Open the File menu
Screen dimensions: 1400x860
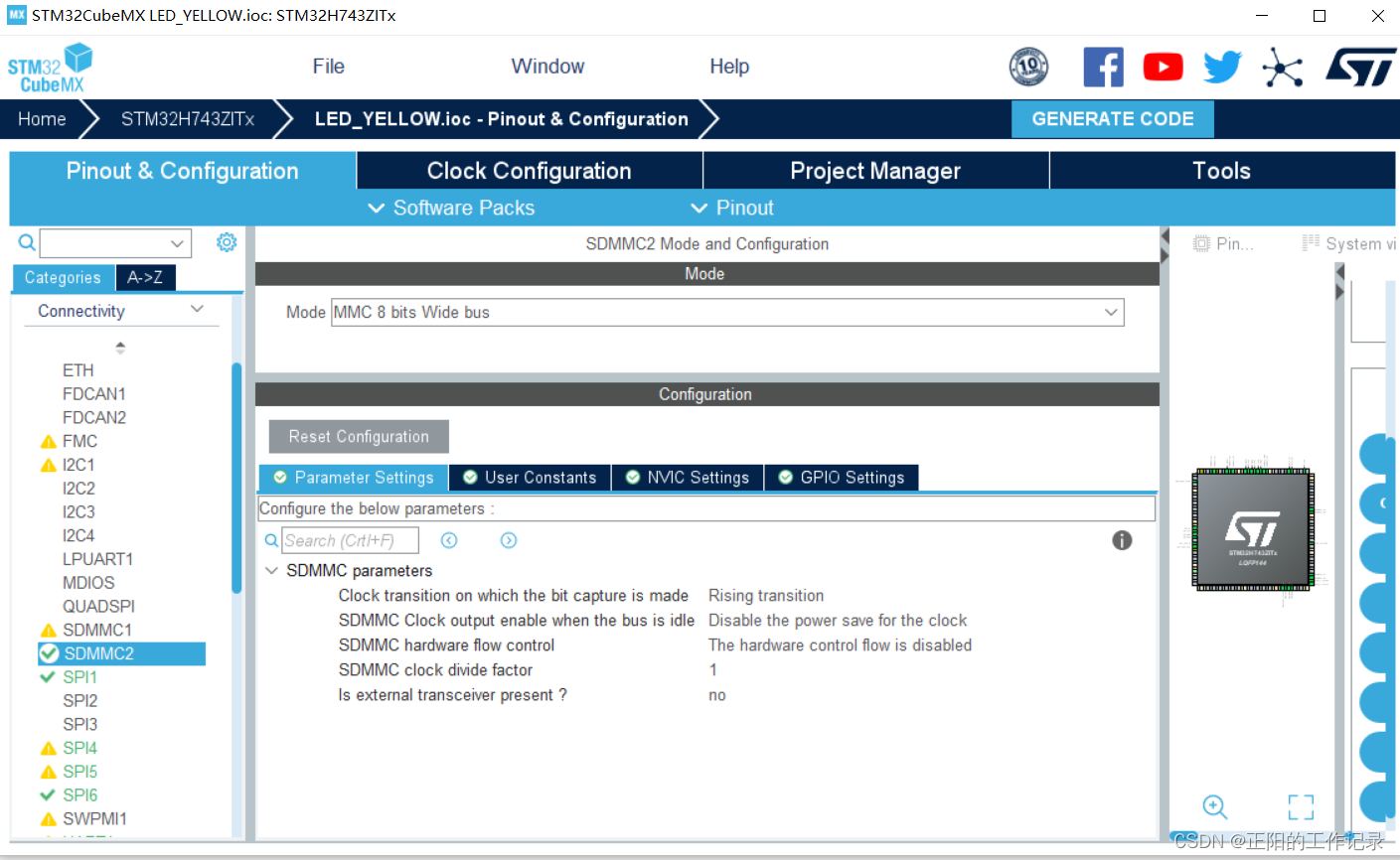pos(328,67)
